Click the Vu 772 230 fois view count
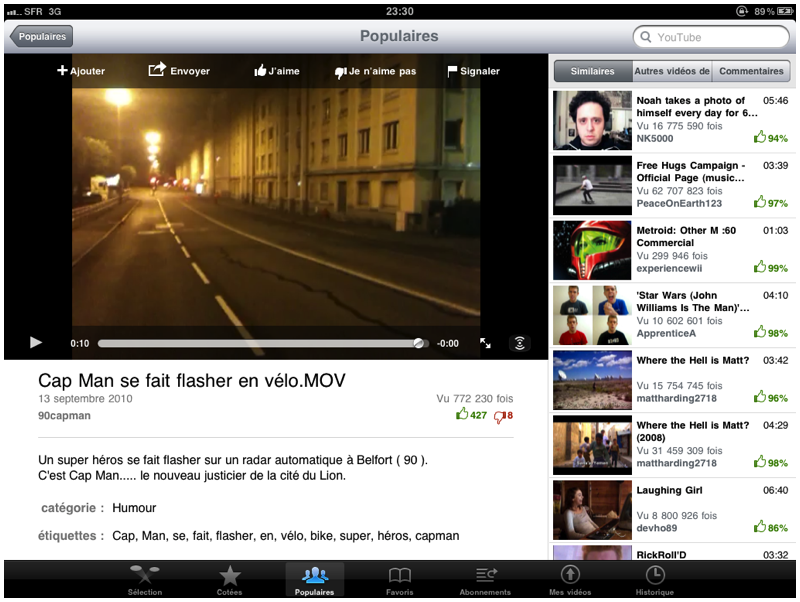This screenshot has width=800, height=602. [474, 399]
